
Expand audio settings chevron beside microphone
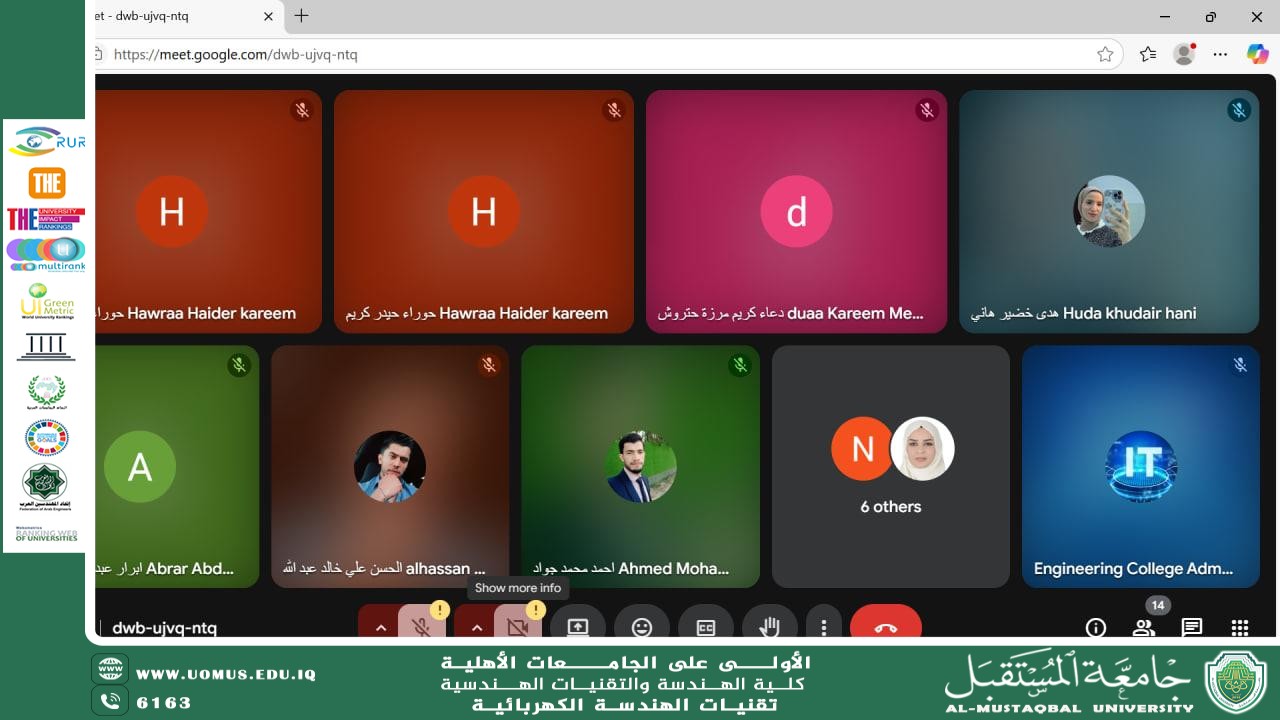pyautogui.click(x=380, y=627)
